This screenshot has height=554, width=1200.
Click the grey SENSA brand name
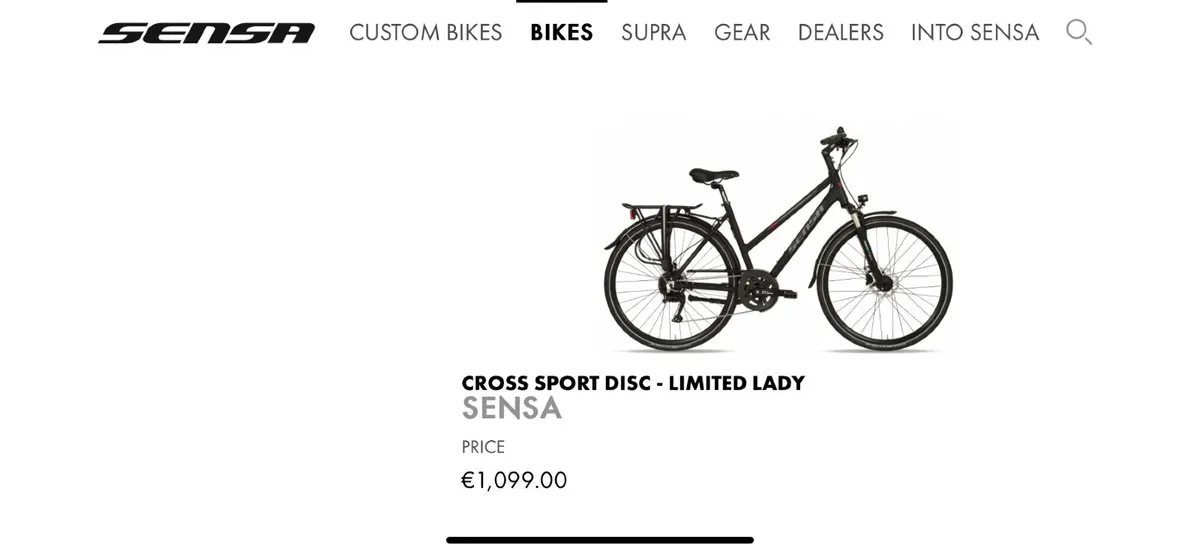coord(511,408)
